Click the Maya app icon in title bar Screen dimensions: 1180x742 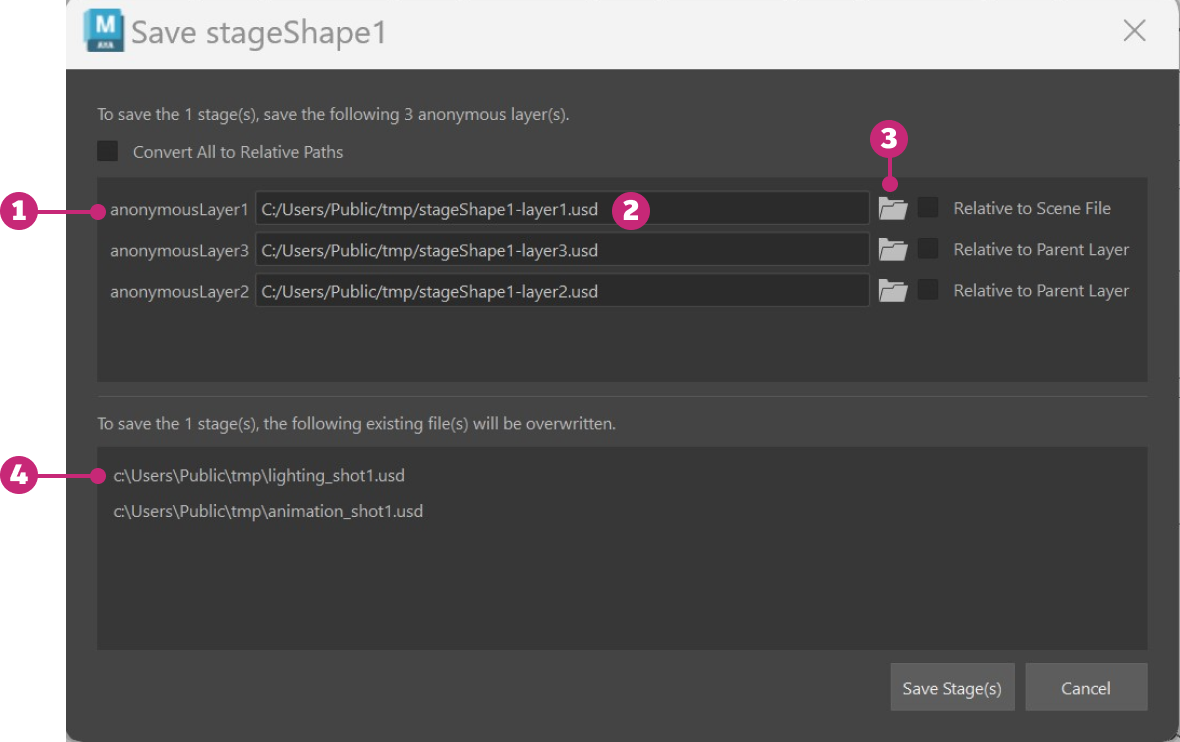104,31
